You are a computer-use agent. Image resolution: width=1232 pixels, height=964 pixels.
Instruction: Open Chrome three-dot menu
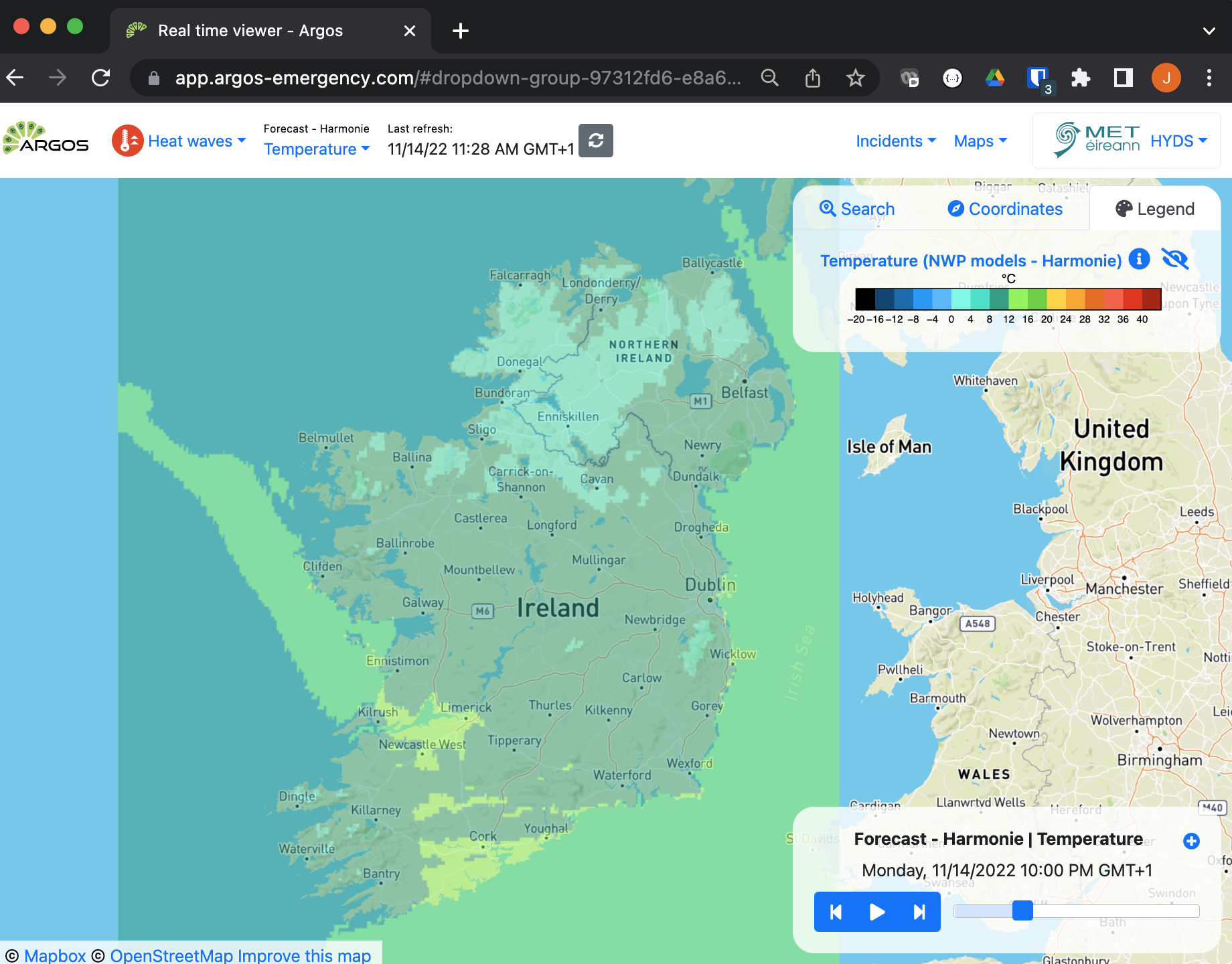click(1209, 78)
